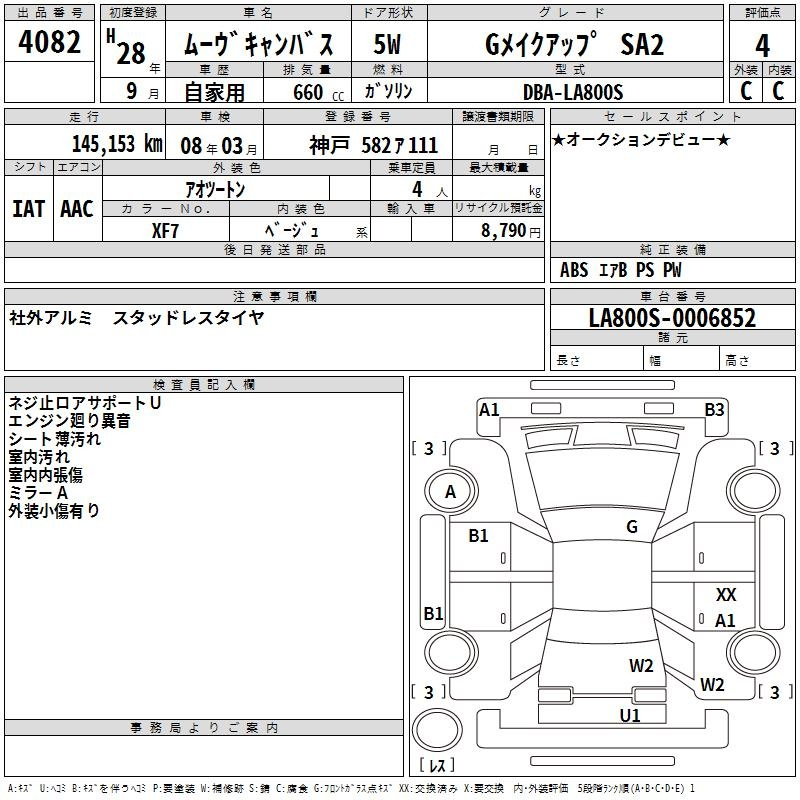Select the U1 dent mark on diagram
800x800 pixels.
(630, 716)
